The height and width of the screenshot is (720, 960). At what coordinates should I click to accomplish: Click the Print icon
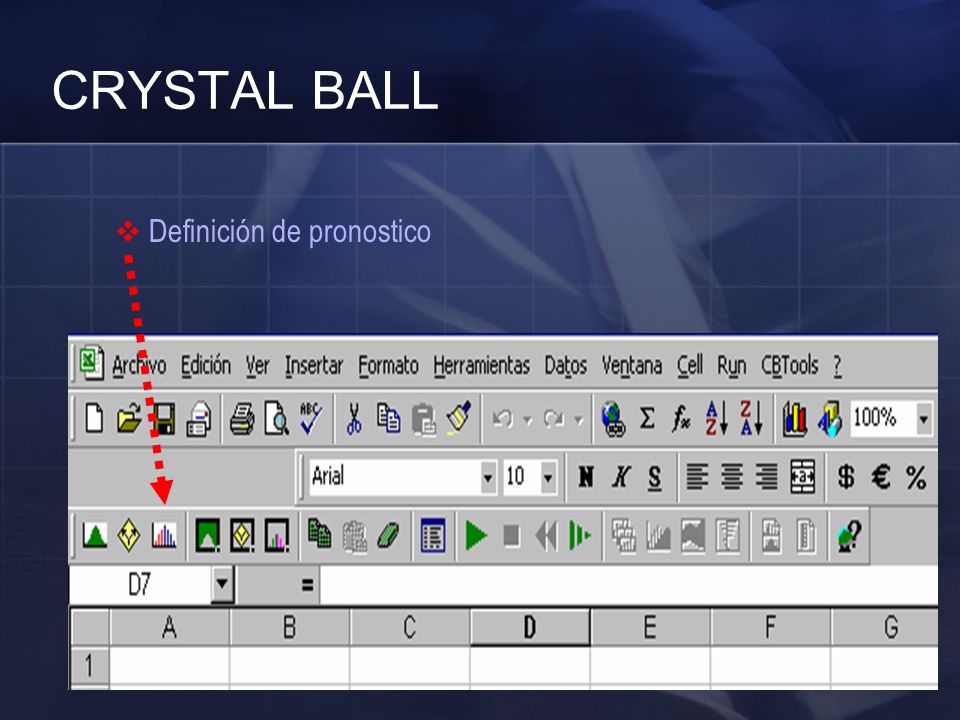242,419
